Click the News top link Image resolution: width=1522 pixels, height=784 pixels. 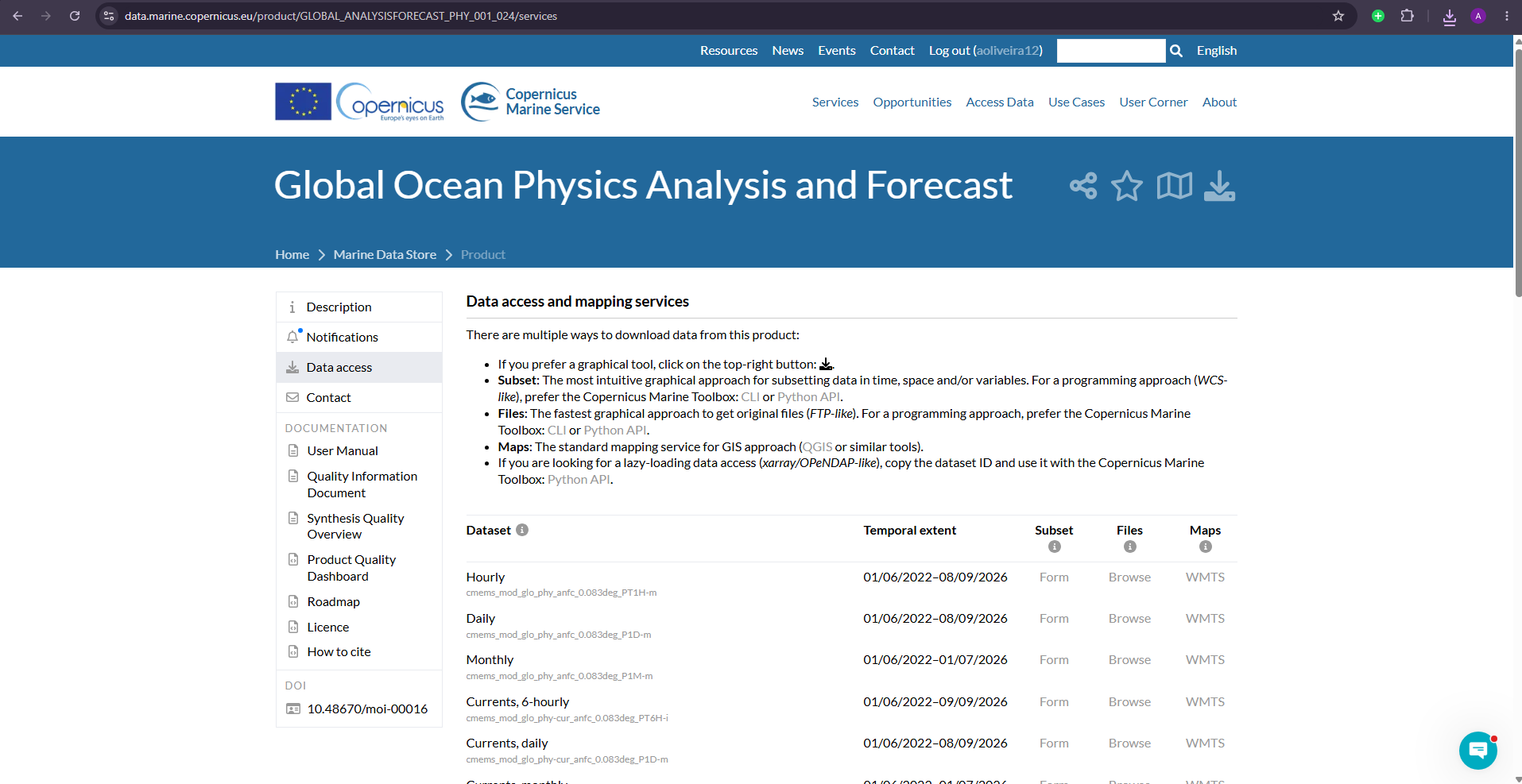coord(788,51)
